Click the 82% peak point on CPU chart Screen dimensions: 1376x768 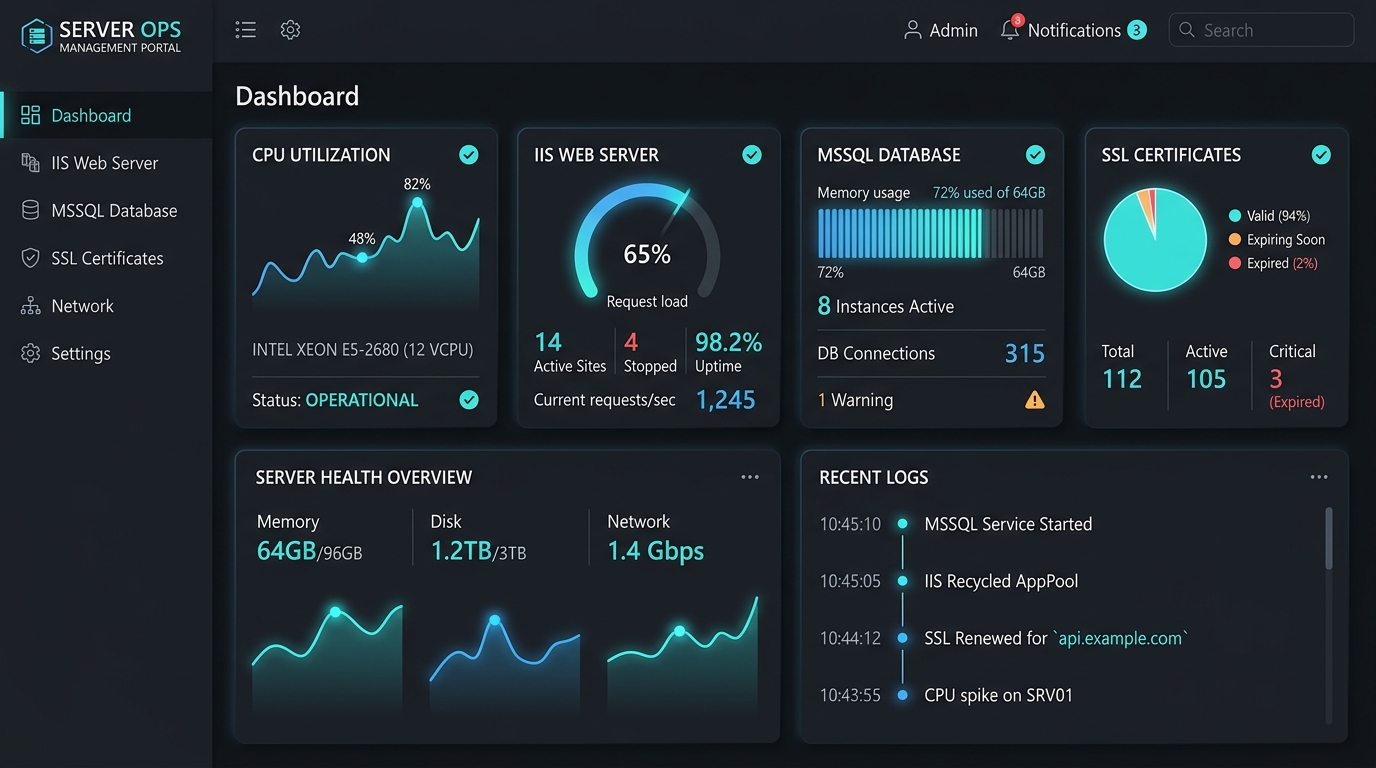pyautogui.click(x=417, y=202)
